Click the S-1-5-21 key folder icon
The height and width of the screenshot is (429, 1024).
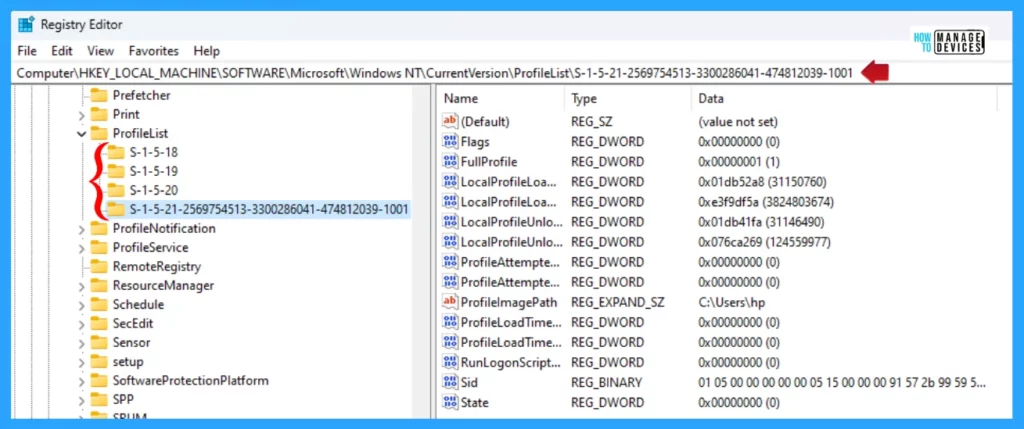[x=116, y=209]
